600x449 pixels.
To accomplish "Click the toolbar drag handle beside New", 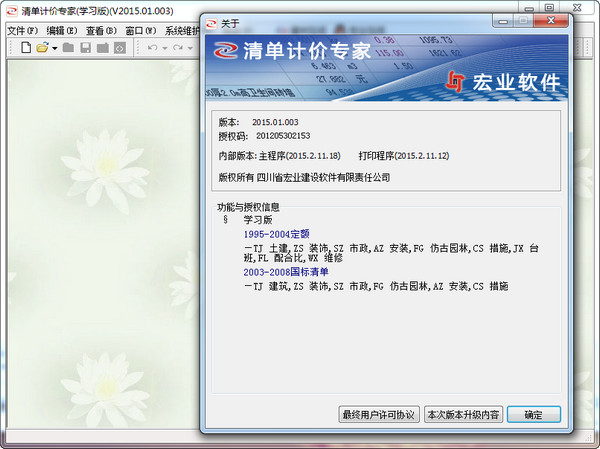I will click(x=11, y=48).
